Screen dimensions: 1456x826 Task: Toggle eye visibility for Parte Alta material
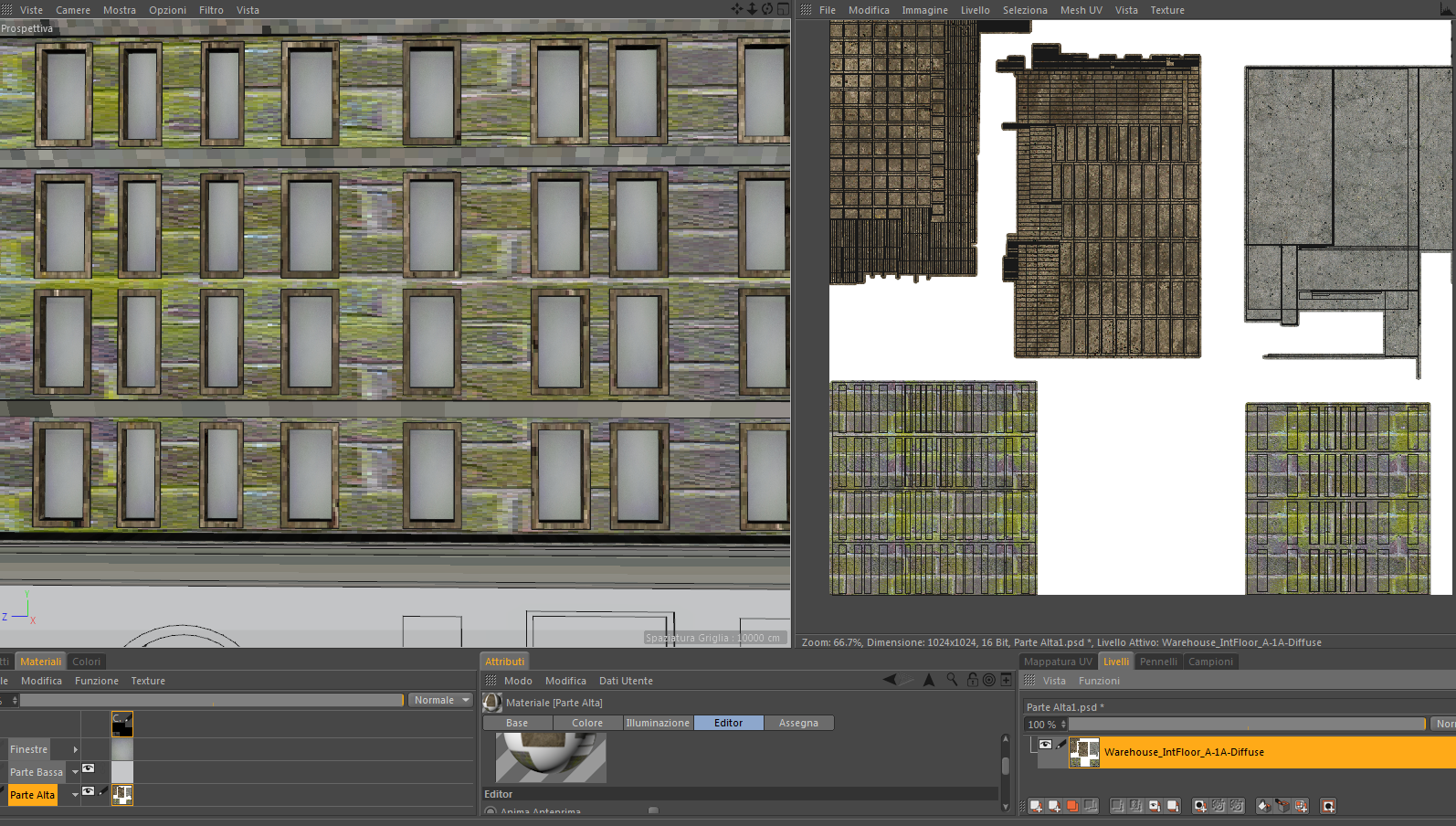pyautogui.click(x=89, y=791)
